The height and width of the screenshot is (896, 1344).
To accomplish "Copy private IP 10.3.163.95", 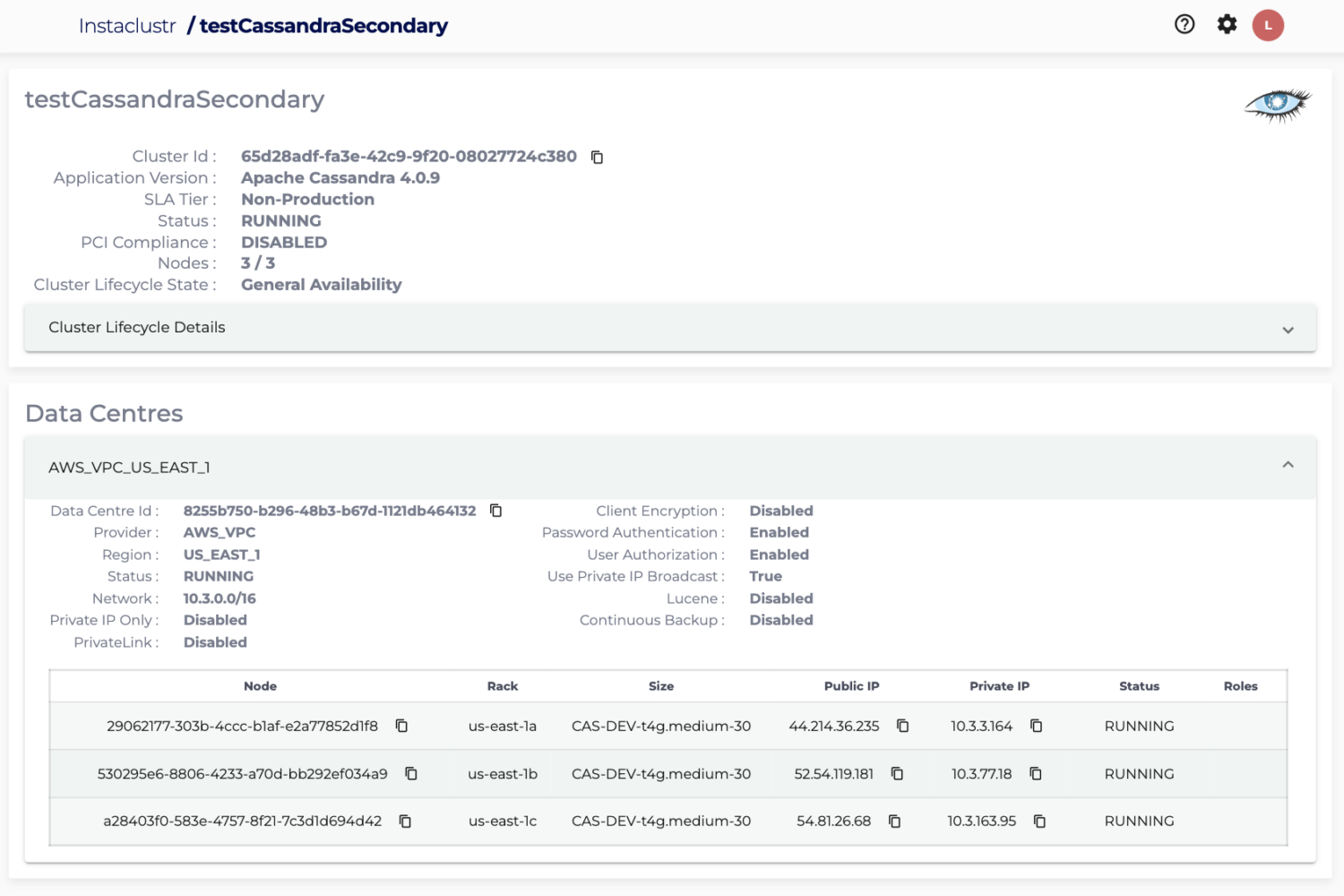I will (x=1038, y=821).
